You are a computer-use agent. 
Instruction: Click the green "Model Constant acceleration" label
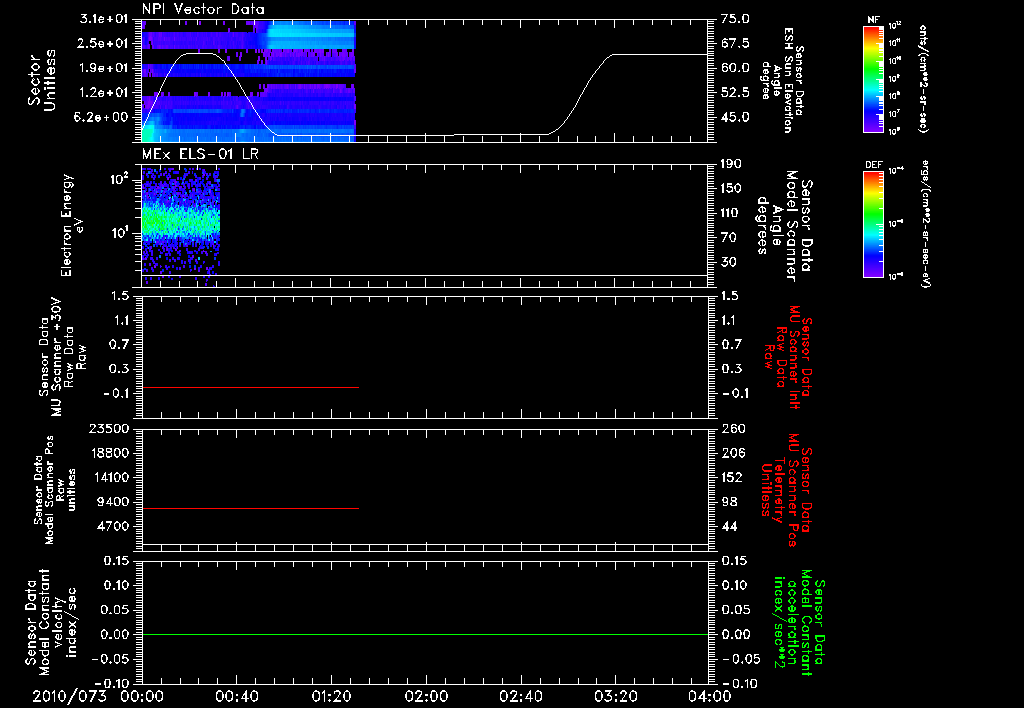tap(799, 622)
